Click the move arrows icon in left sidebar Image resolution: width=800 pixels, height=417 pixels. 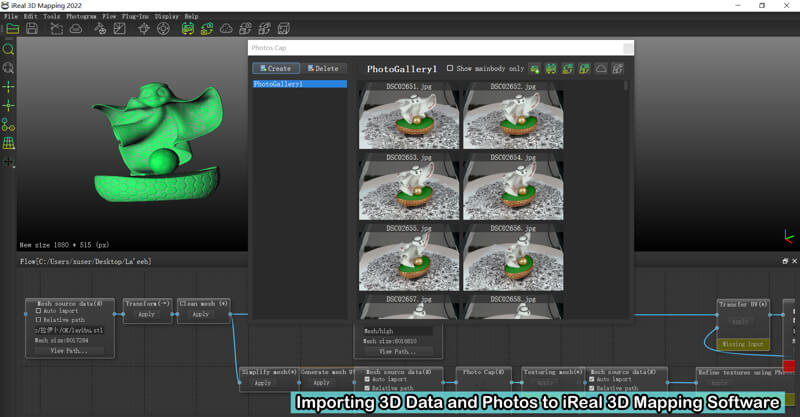pyautogui.click(x=8, y=162)
